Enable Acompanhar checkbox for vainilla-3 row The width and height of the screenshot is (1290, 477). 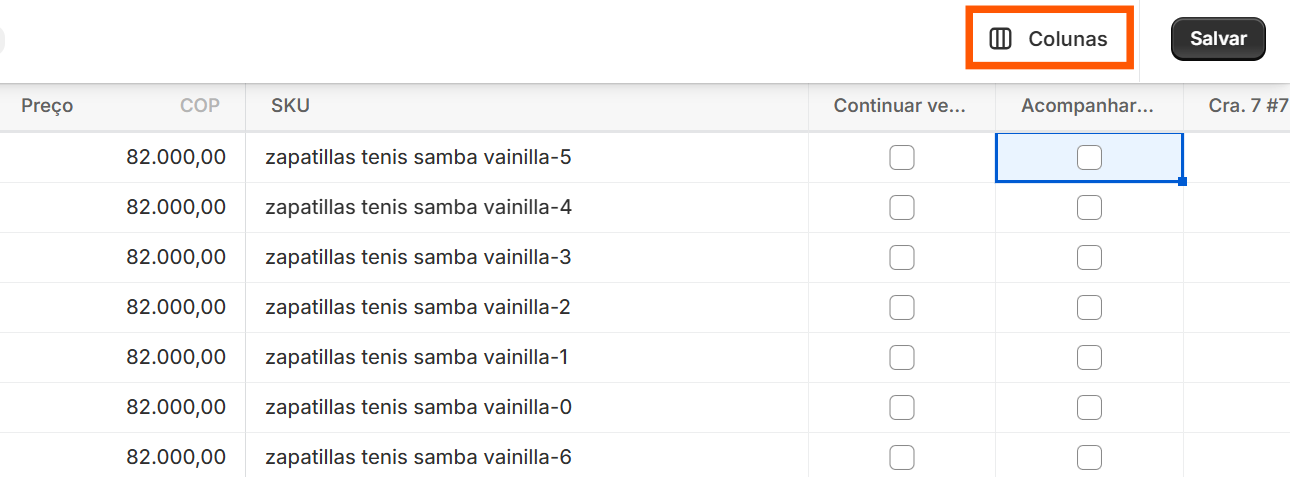[1089, 258]
